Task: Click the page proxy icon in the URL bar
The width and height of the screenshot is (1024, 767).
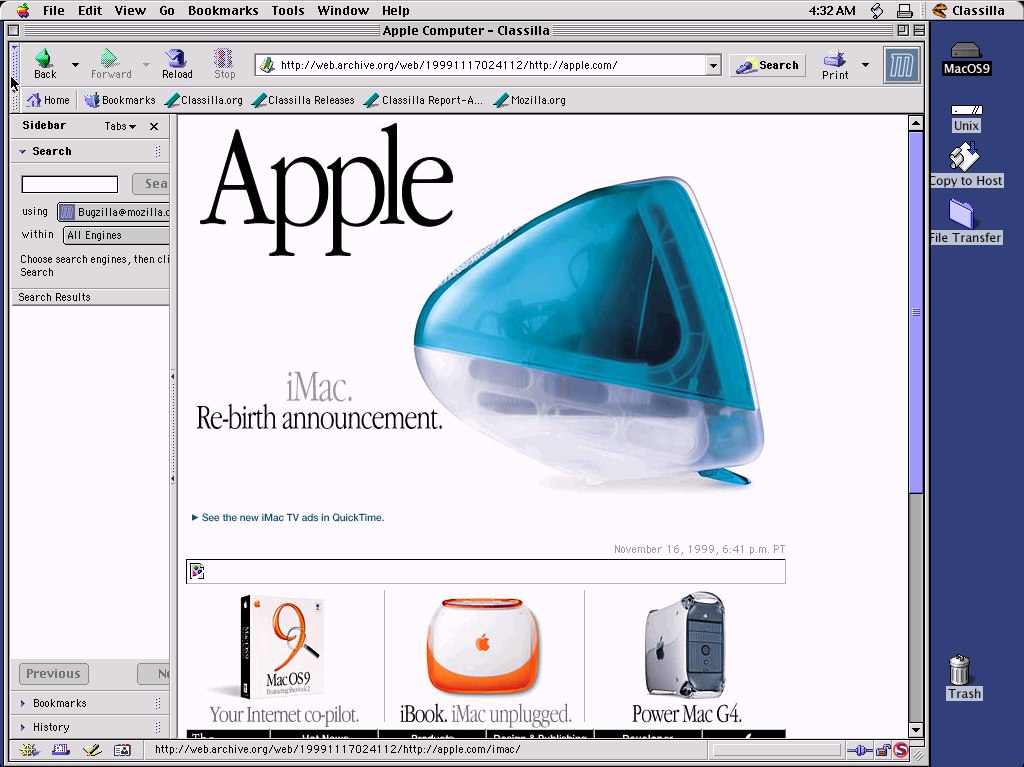Action: coord(266,65)
